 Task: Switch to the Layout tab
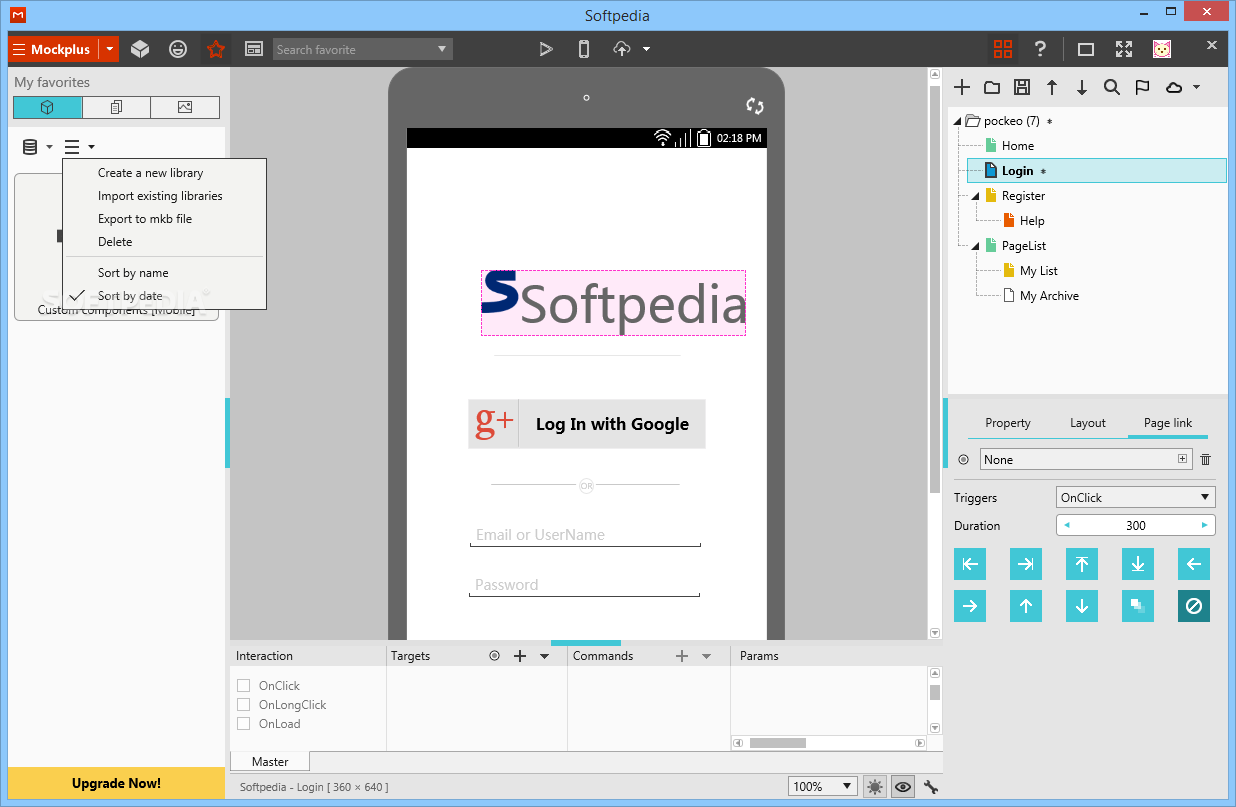pyautogui.click(x=1088, y=423)
